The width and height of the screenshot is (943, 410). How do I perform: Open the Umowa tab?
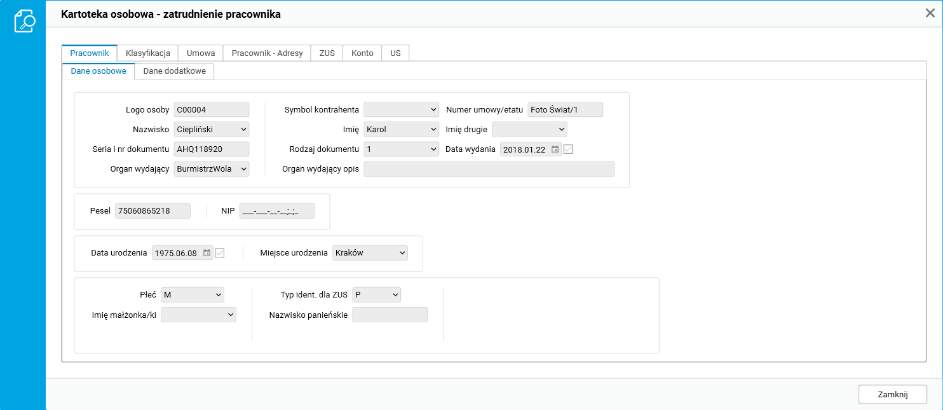(200, 53)
